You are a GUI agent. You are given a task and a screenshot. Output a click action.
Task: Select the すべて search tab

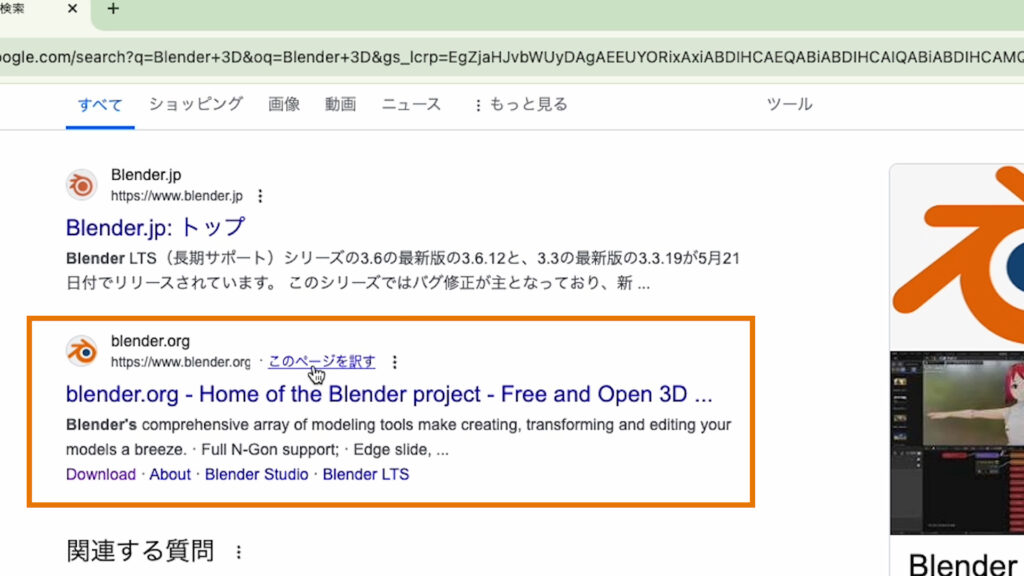100,104
